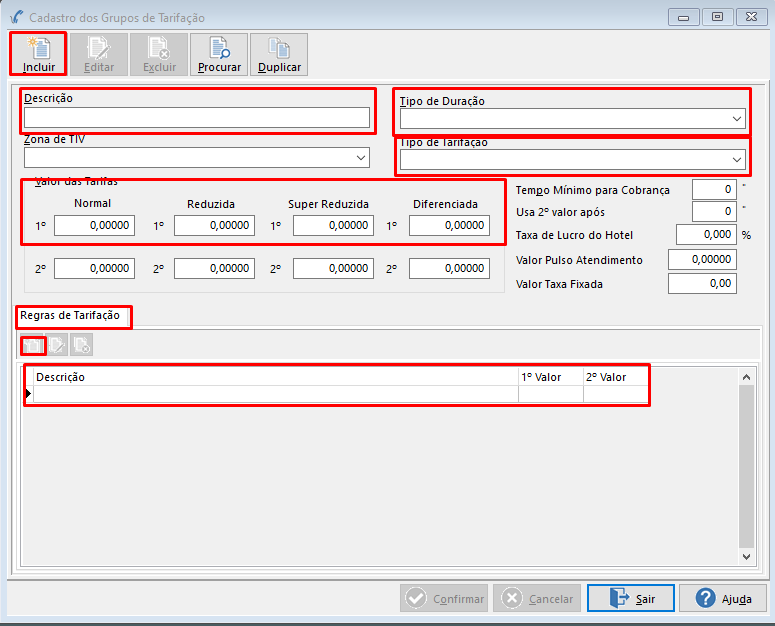Click the add rule icon under Regras
Image resolution: width=775 pixels, height=626 pixels.
(x=33, y=345)
